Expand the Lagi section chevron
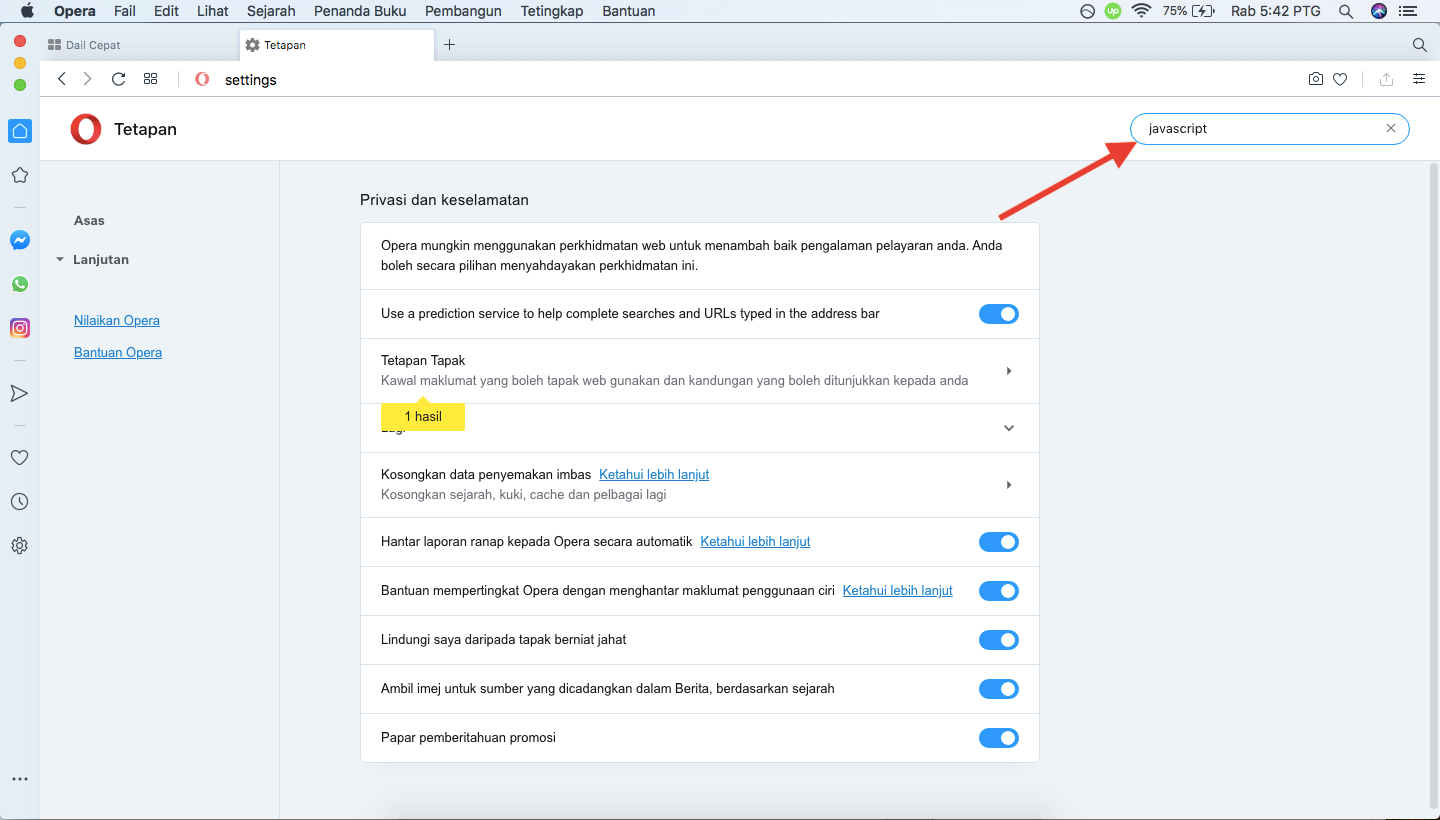Screen dimensions: 1440x820 [1008, 428]
